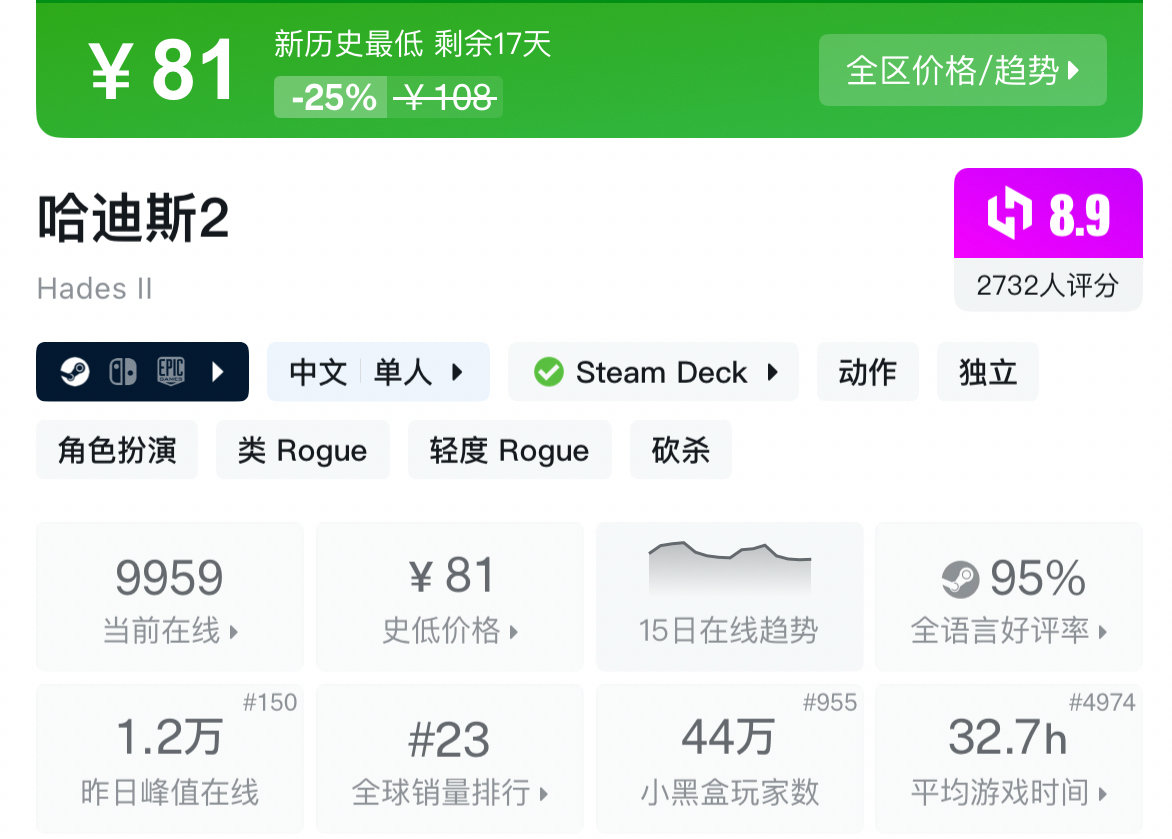
Task: Select the 动作 genre tag
Action: click(867, 372)
